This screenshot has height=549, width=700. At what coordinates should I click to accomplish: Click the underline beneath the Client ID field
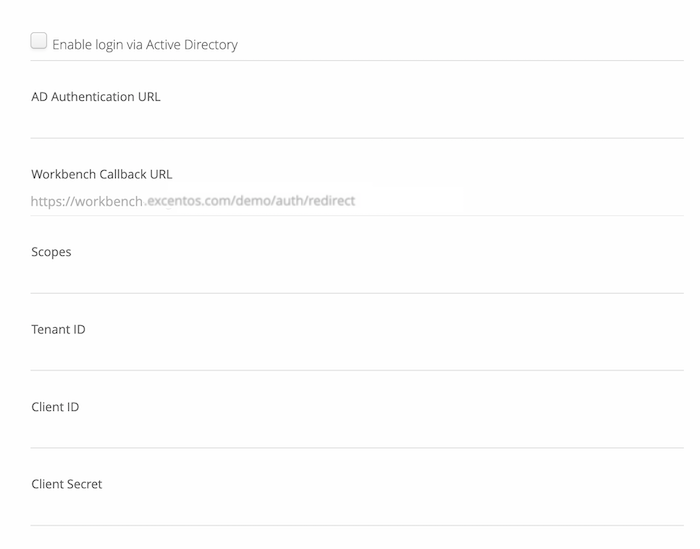(x=357, y=448)
